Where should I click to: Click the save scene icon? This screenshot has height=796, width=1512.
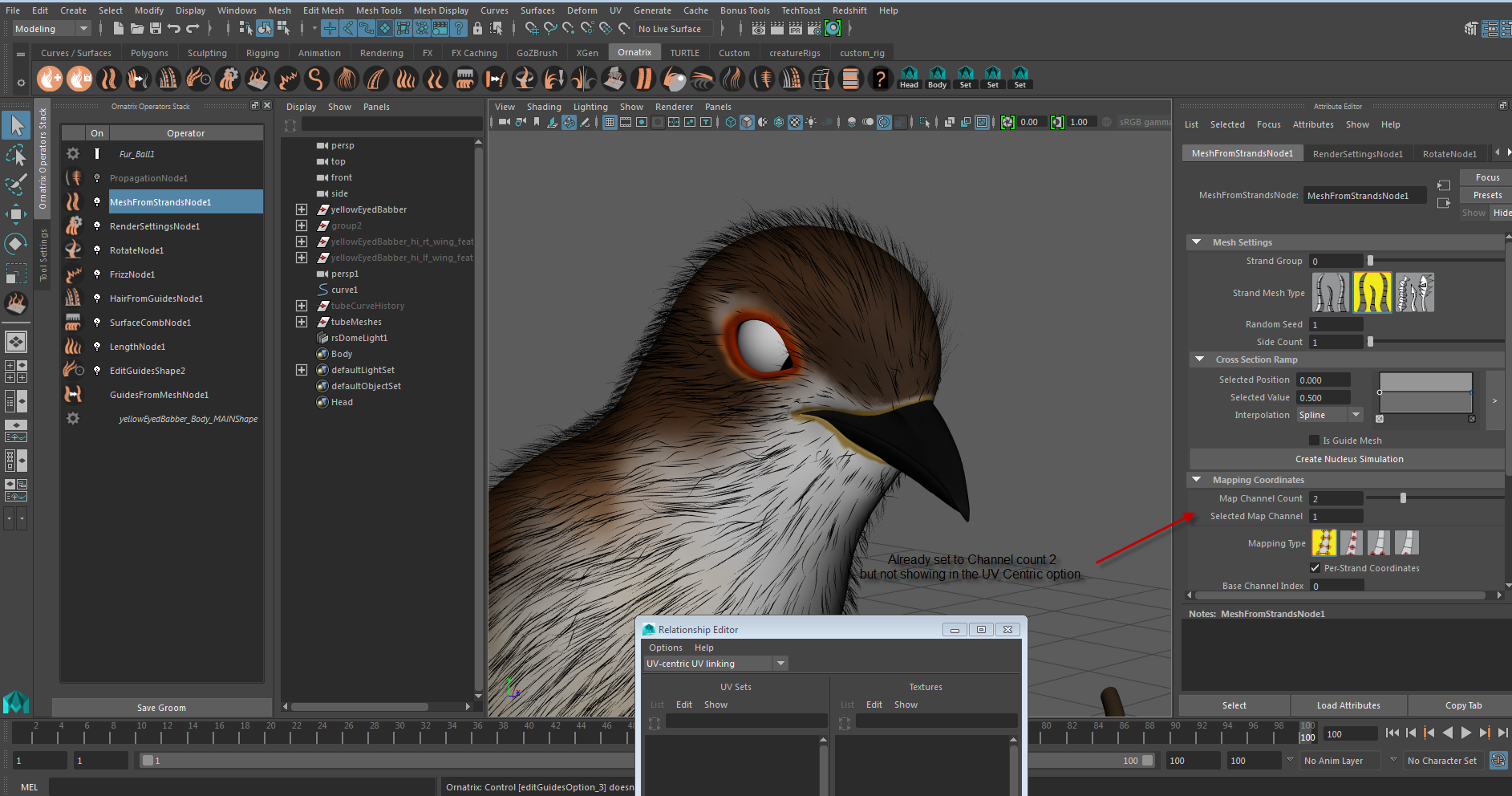pyautogui.click(x=156, y=29)
